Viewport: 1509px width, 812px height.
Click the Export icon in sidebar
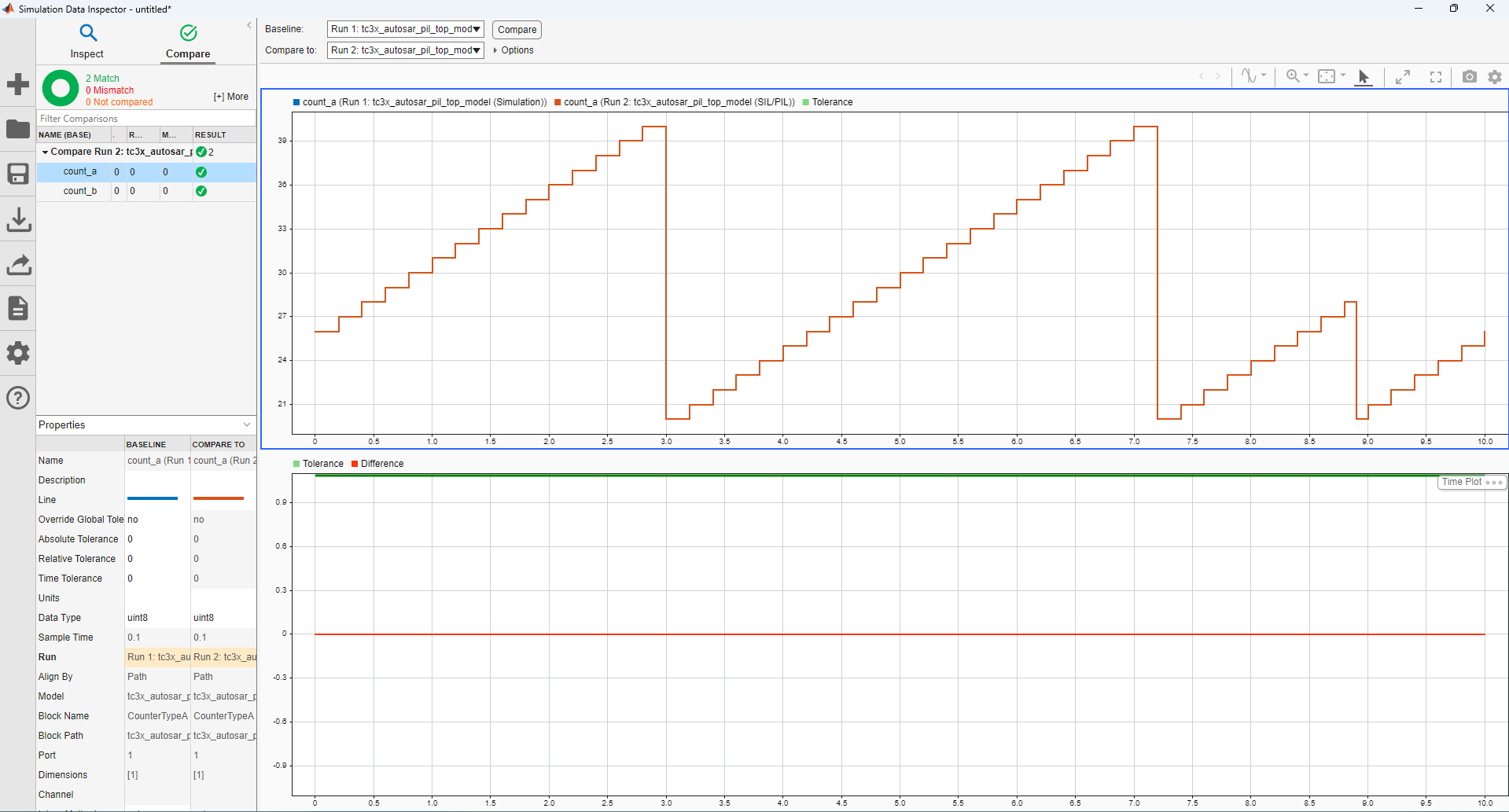pyautogui.click(x=18, y=265)
